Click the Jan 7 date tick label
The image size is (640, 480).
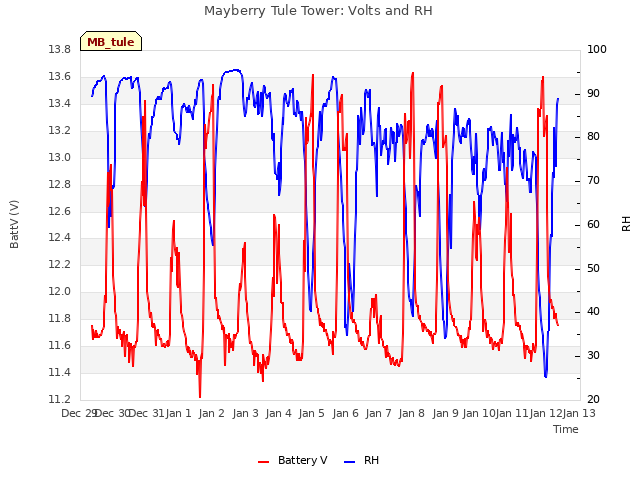coord(379,413)
